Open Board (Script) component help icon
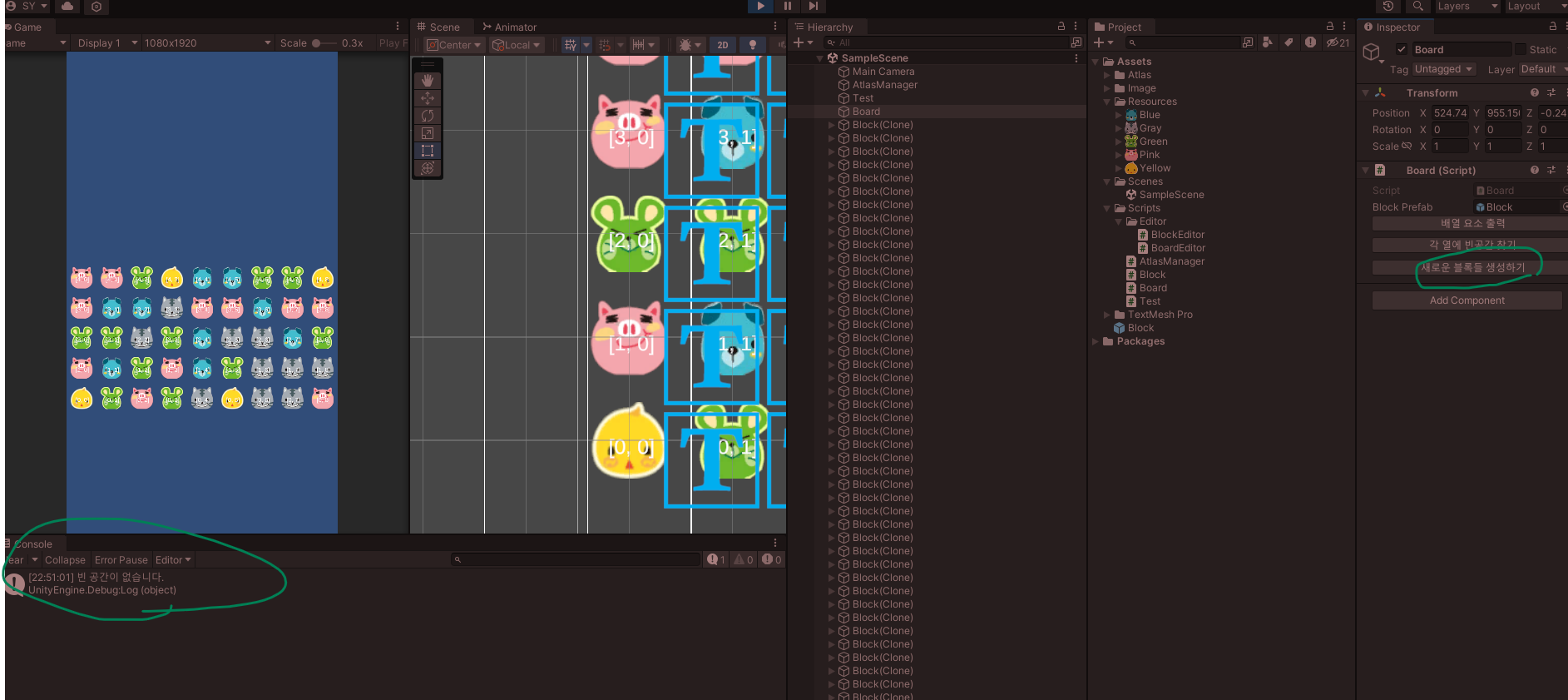1568x700 pixels. pos(1535,170)
